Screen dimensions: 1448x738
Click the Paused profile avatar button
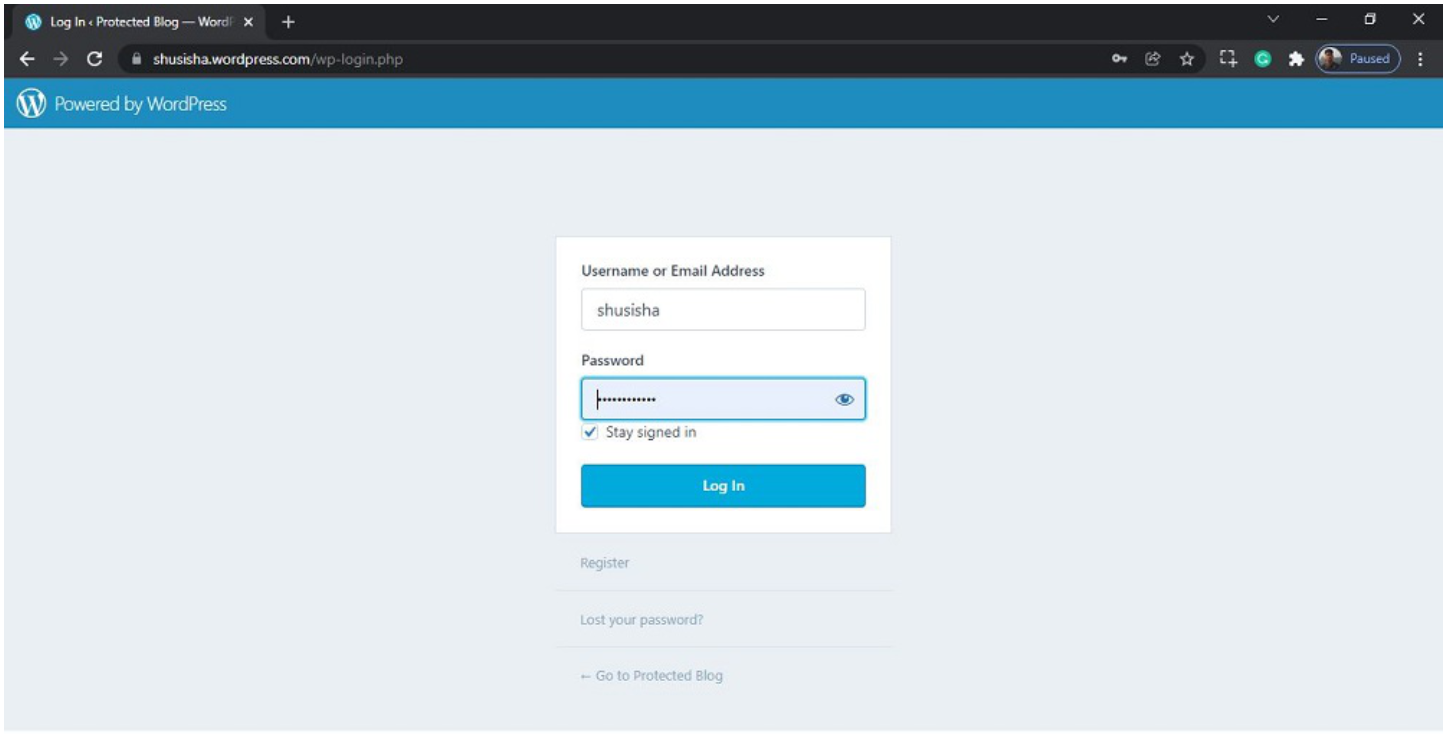(x=1357, y=59)
